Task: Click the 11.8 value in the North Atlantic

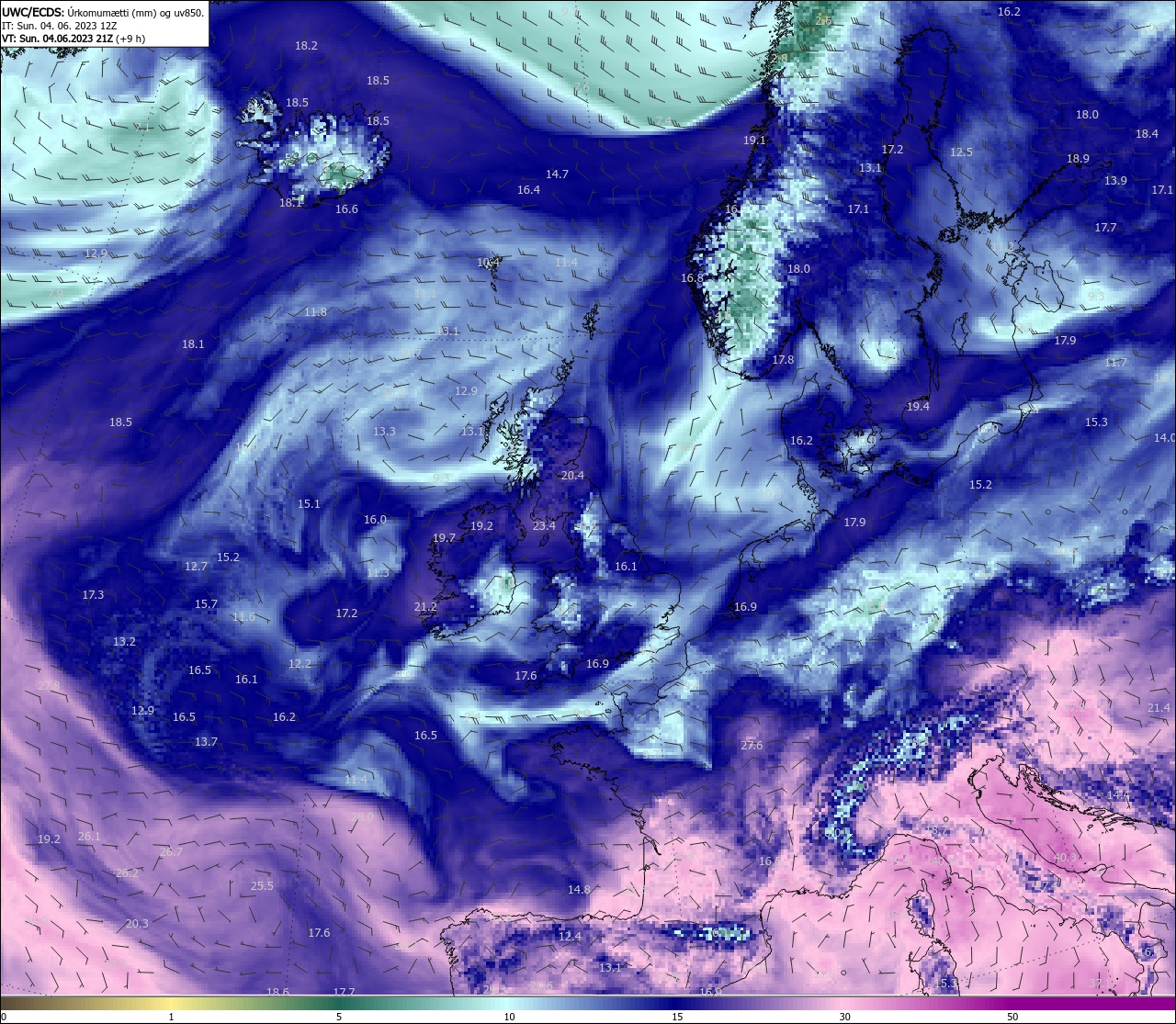Action: pyautogui.click(x=315, y=312)
